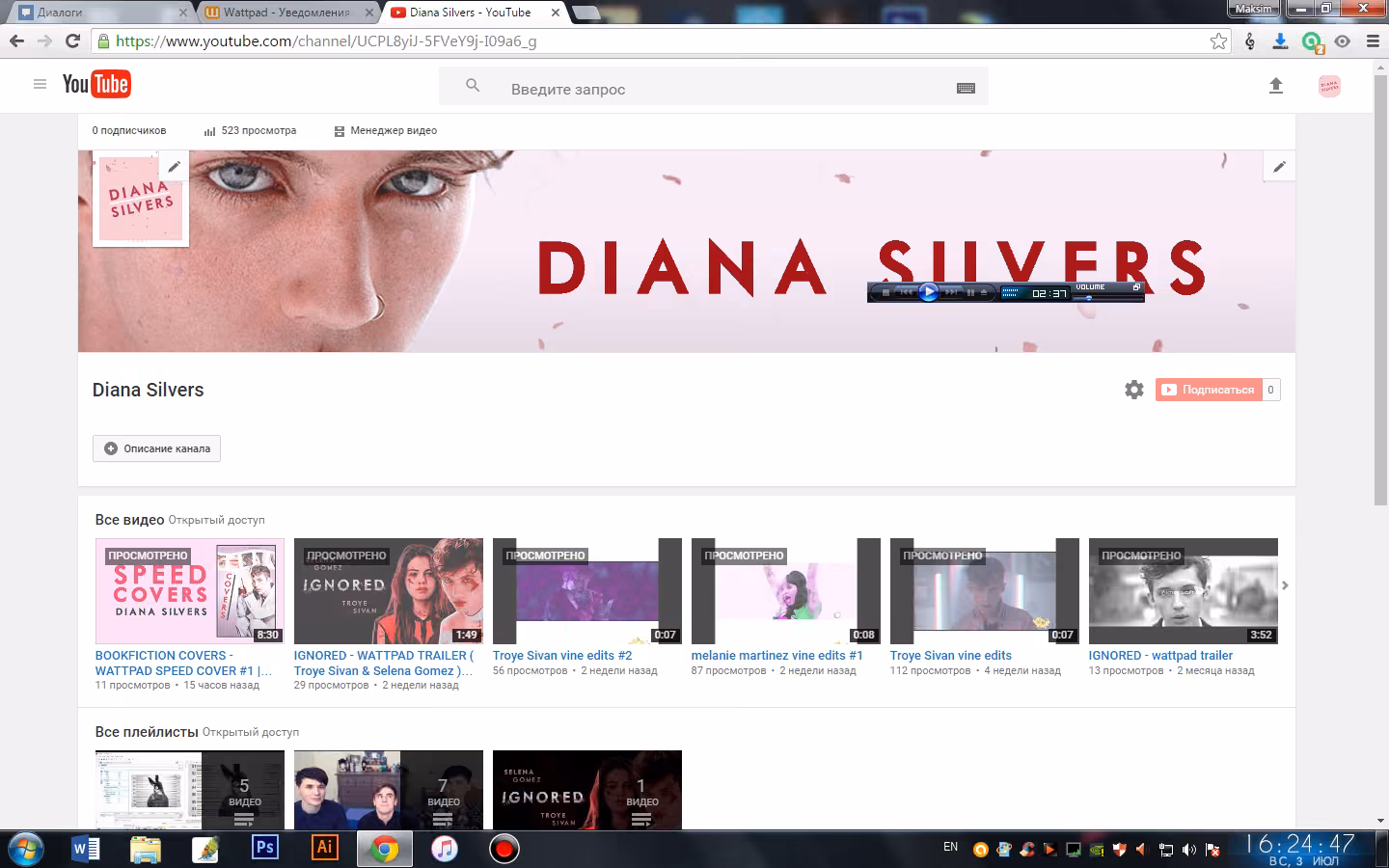Open IGNORED - wattpad trailer title link
Screen dimensions: 1389x868
point(1160,656)
